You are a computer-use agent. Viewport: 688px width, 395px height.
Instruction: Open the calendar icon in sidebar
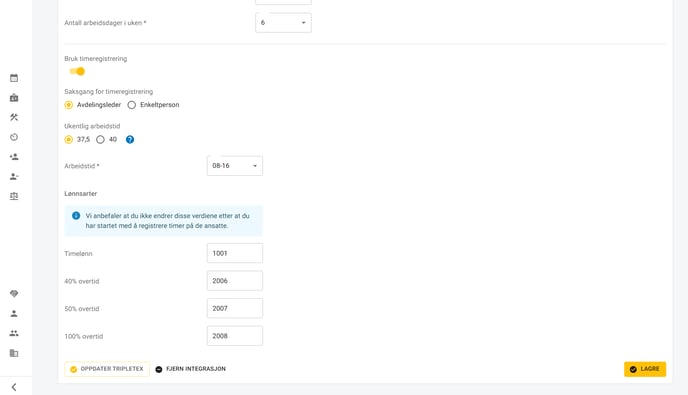coord(14,78)
